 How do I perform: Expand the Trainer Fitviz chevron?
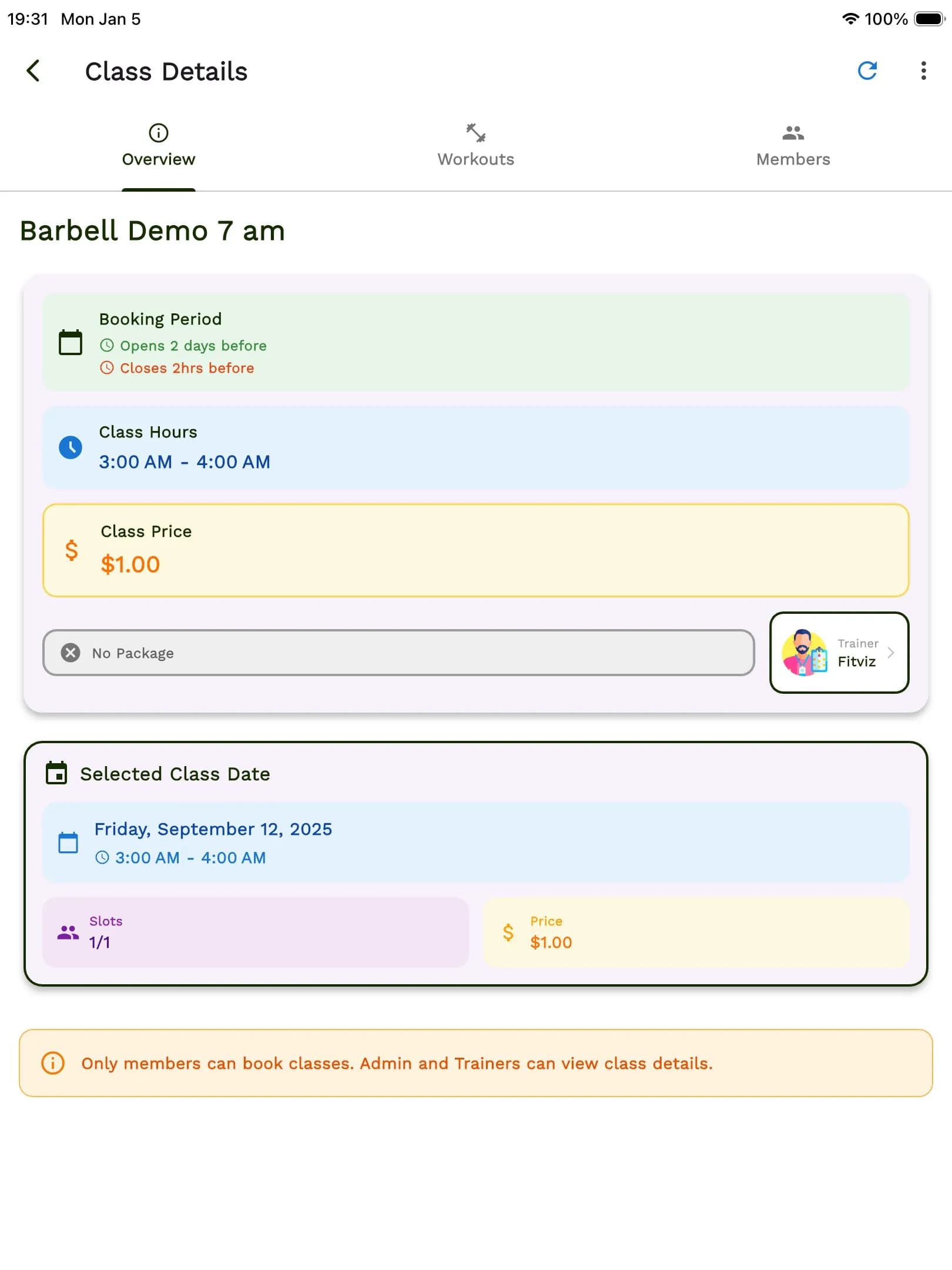pos(891,653)
